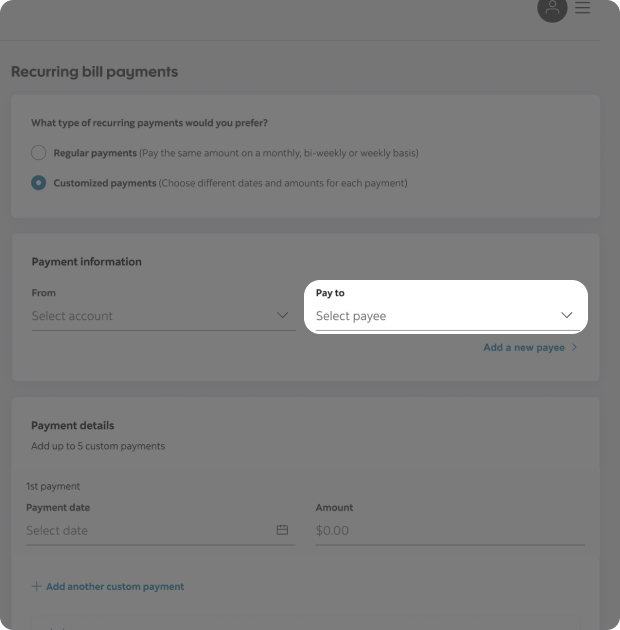The width and height of the screenshot is (620, 630).
Task: Click Add another custom payment link
Action: [115, 587]
